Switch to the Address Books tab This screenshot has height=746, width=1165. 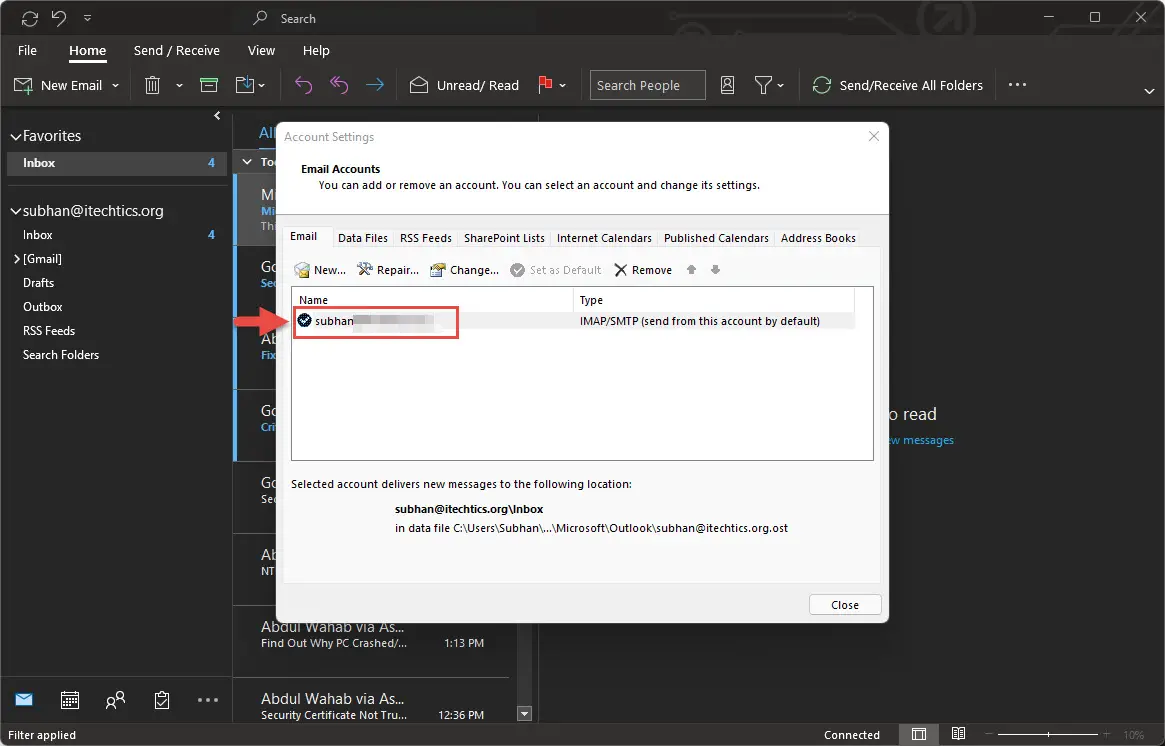pos(818,238)
